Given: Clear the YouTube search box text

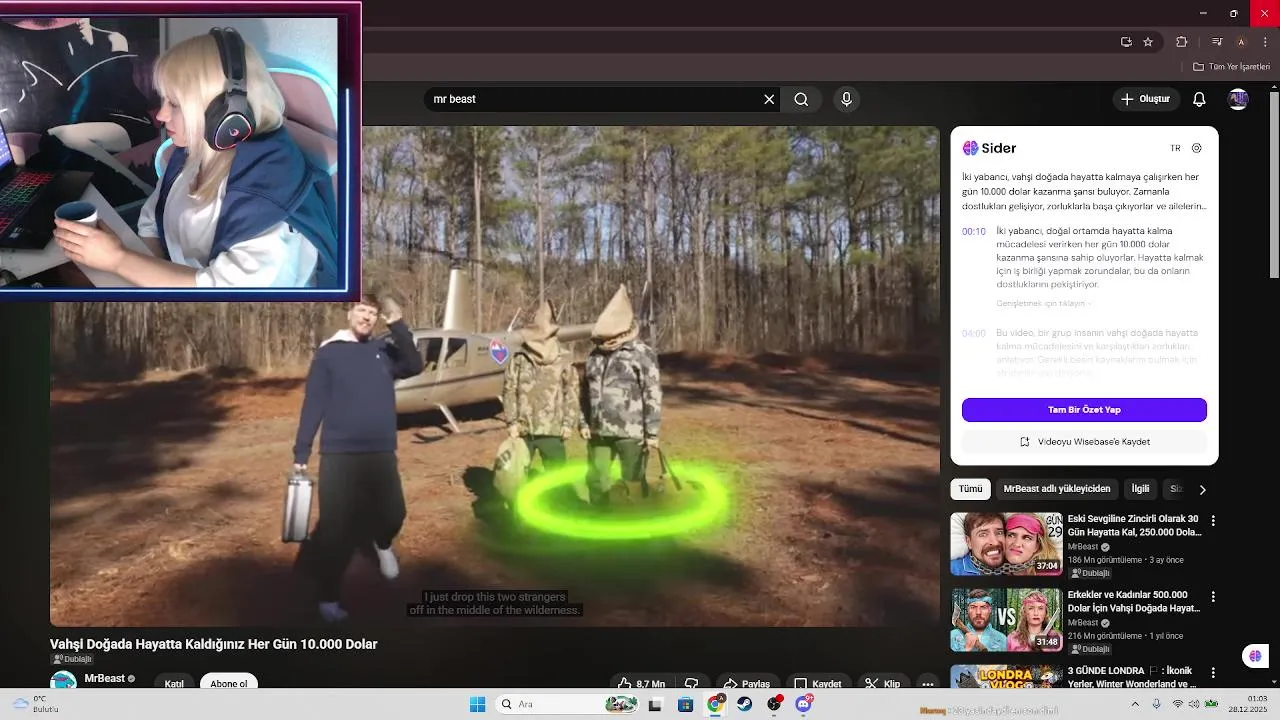Looking at the screenshot, I should (x=769, y=99).
